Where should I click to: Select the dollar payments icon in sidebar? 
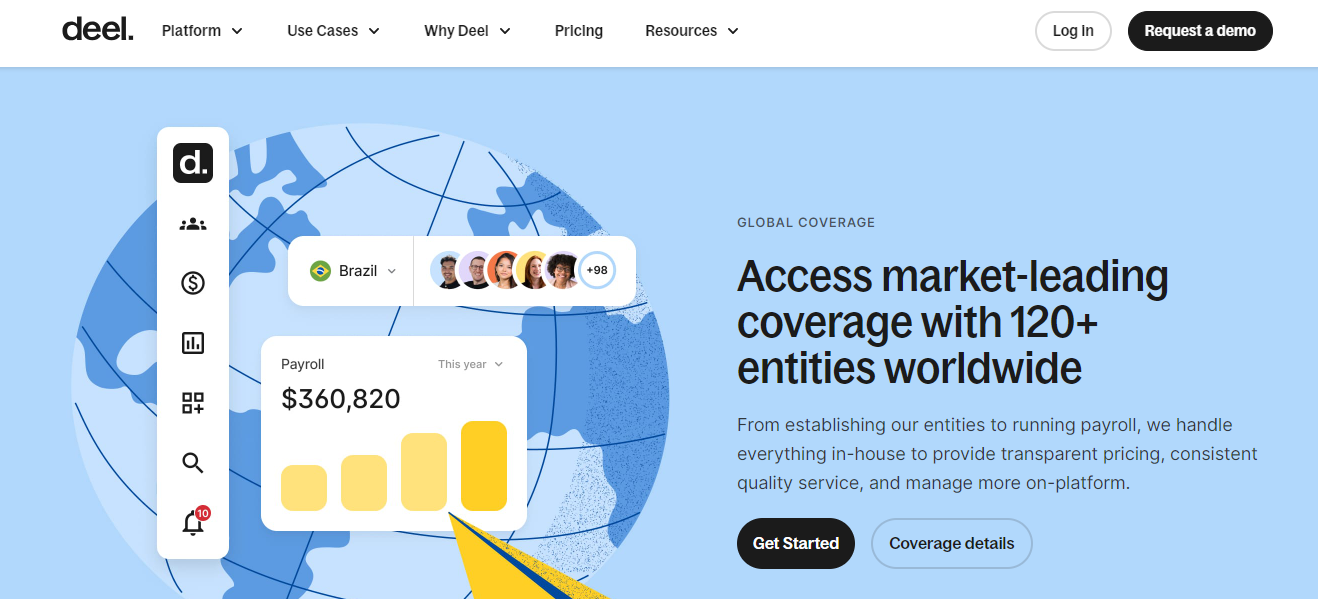[x=193, y=283]
